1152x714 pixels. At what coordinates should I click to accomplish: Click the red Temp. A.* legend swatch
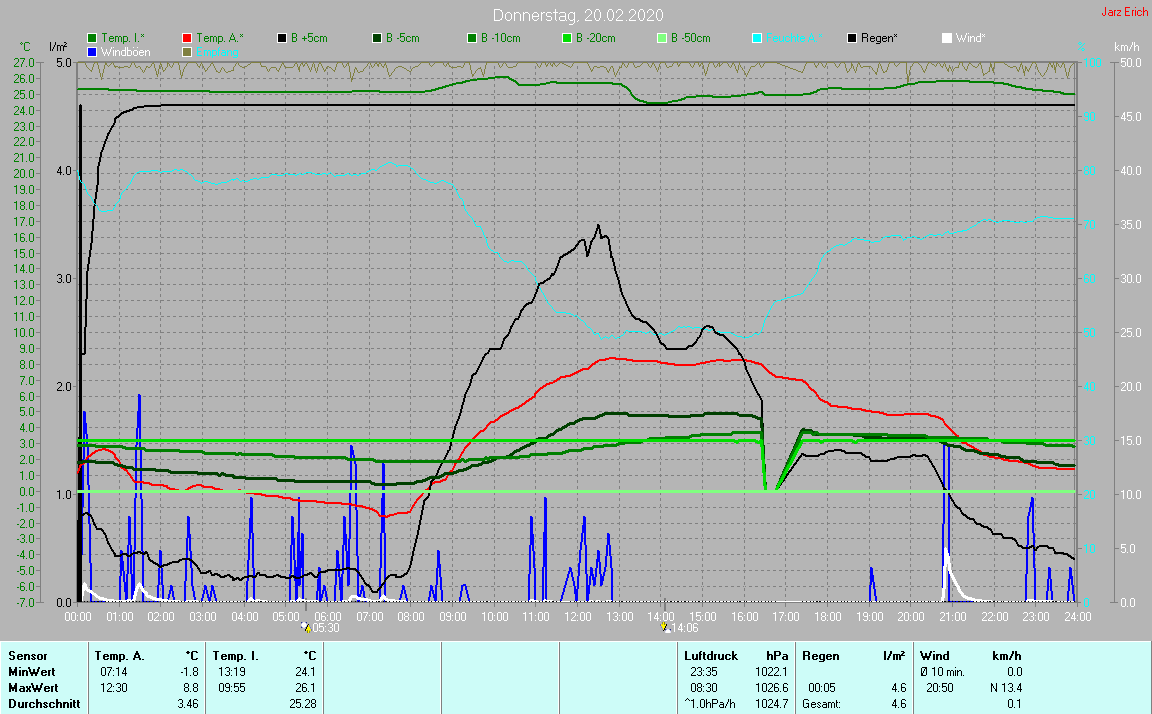[x=188, y=38]
